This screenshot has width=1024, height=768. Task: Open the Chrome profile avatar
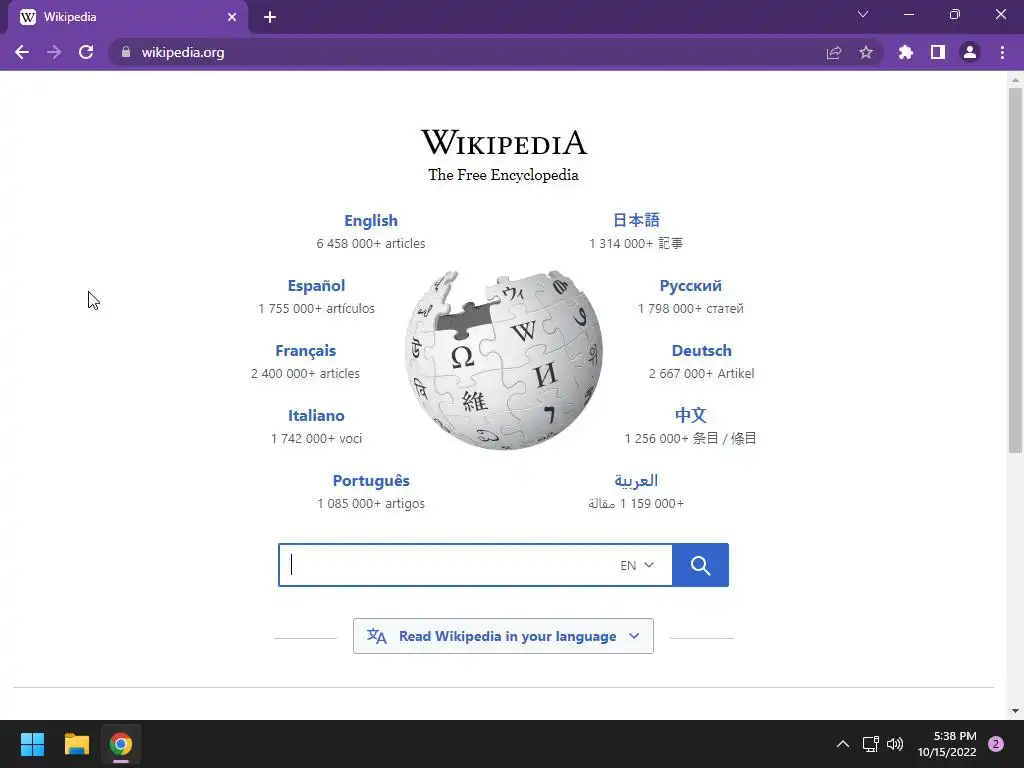coord(970,52)
